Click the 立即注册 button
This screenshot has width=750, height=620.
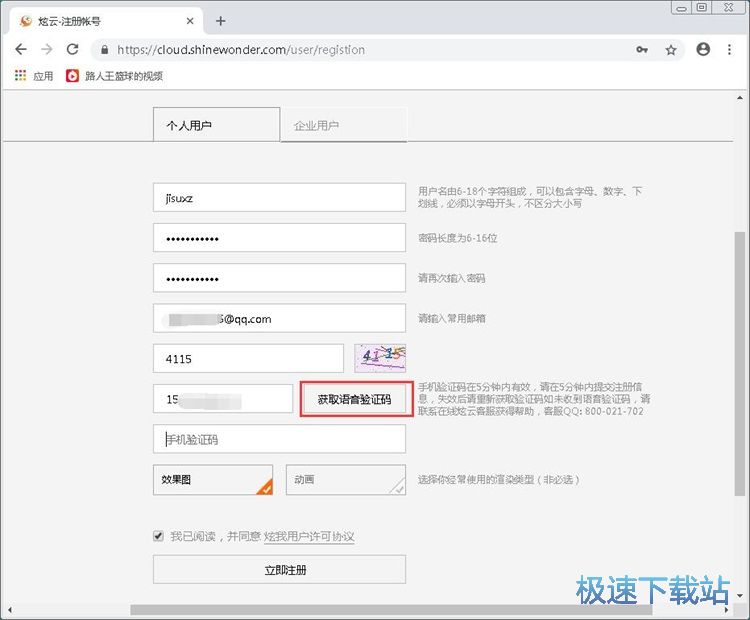(x=279, y=569)
